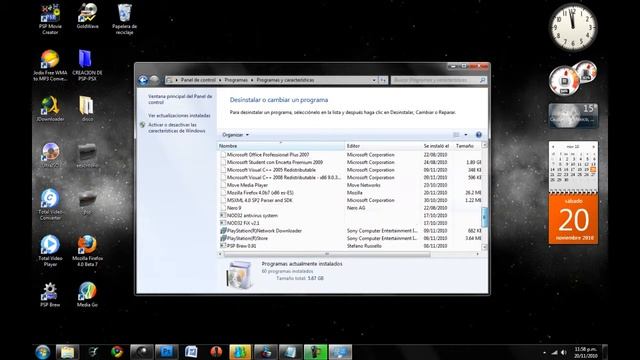
Task: Click the network signal tray icon
Action: 554,352
